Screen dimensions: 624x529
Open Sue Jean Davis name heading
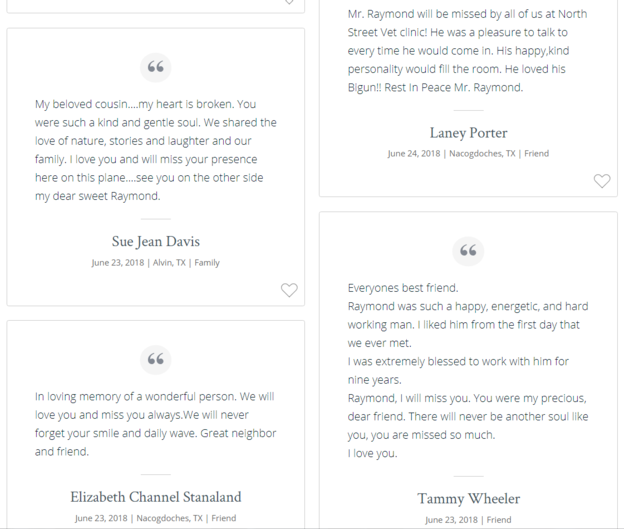(x=156, y=242)
